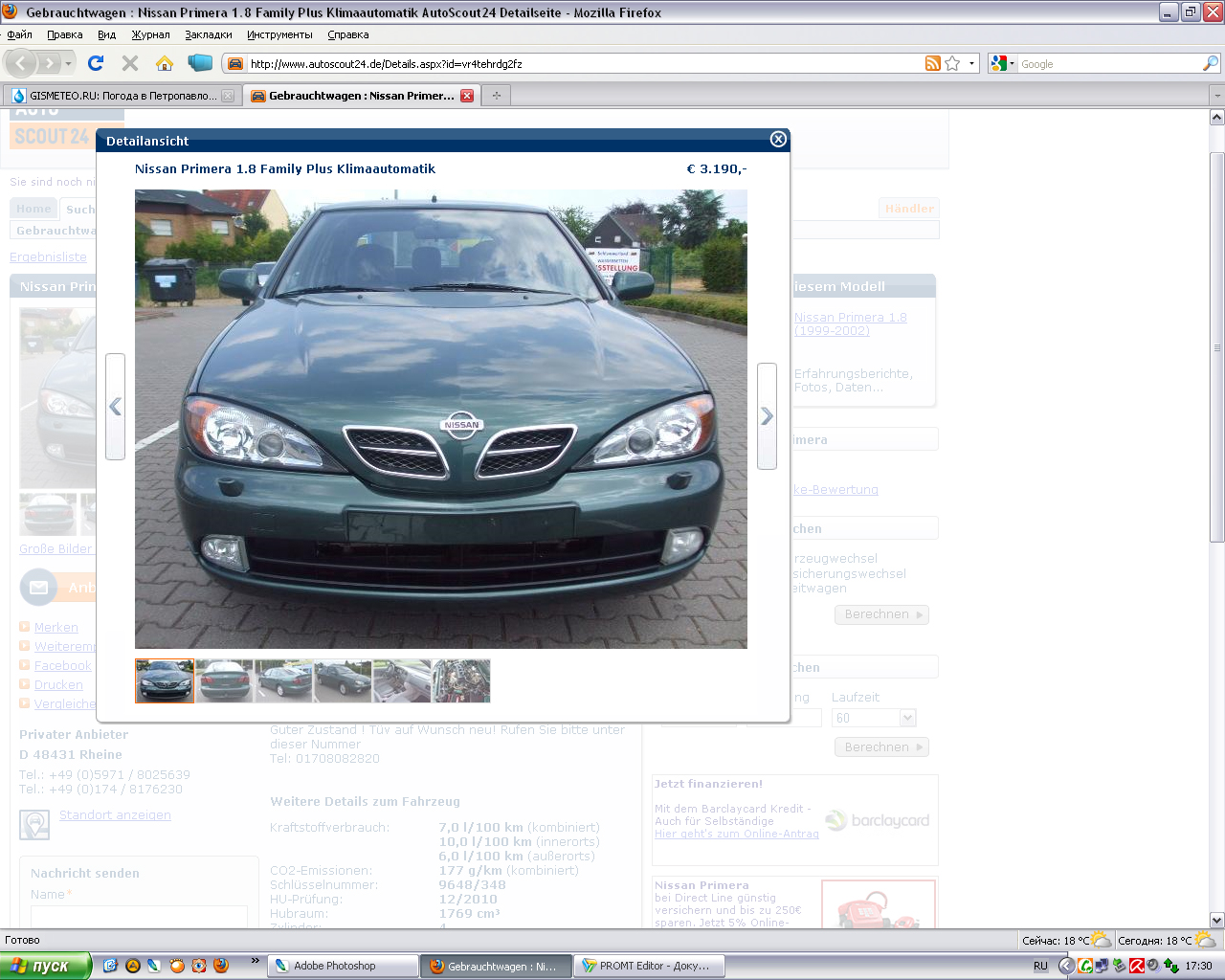Close the Gebrauchtwagen Nissan Primera tab
Viewport: 1225px width, 980px height.
pos(467,96)
